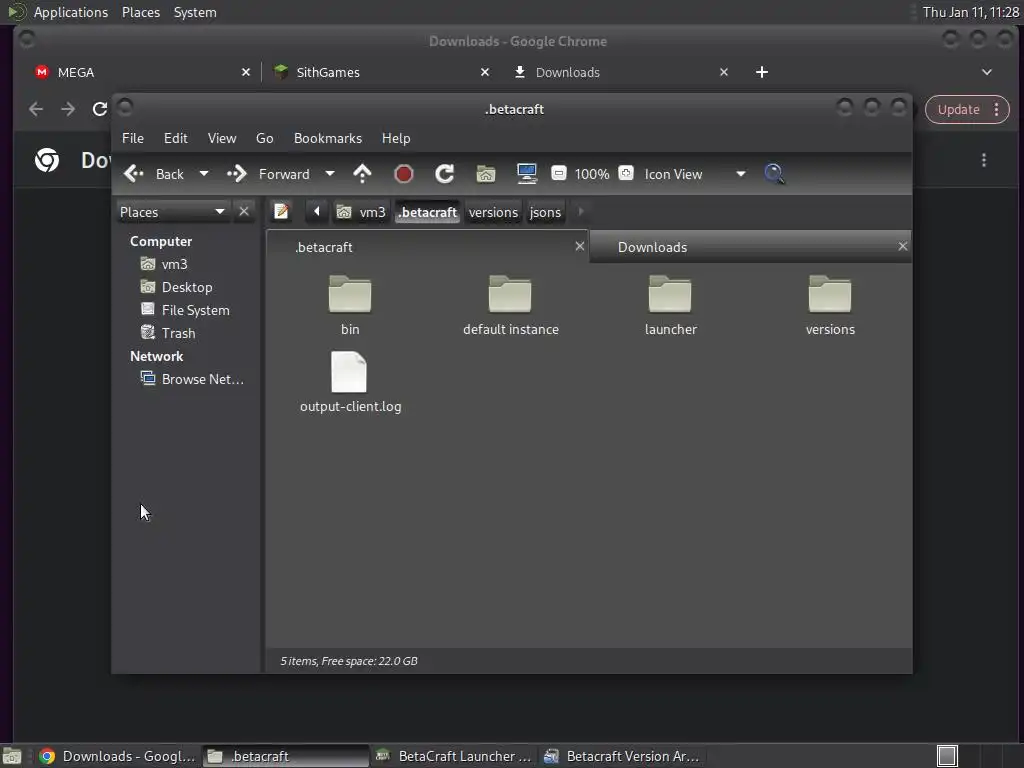Close the SithGames tab in Chrome
The width and height of the screenshot is (1024, 768).
pyautogui.click(x=485, y=72)
